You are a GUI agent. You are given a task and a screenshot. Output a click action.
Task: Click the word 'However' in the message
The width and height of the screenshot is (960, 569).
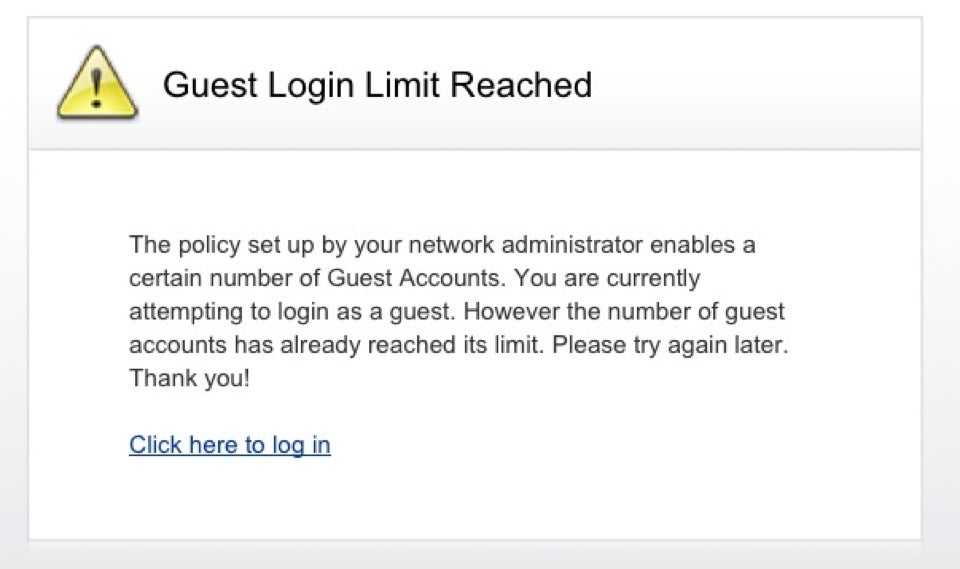(x=511, y=311)
